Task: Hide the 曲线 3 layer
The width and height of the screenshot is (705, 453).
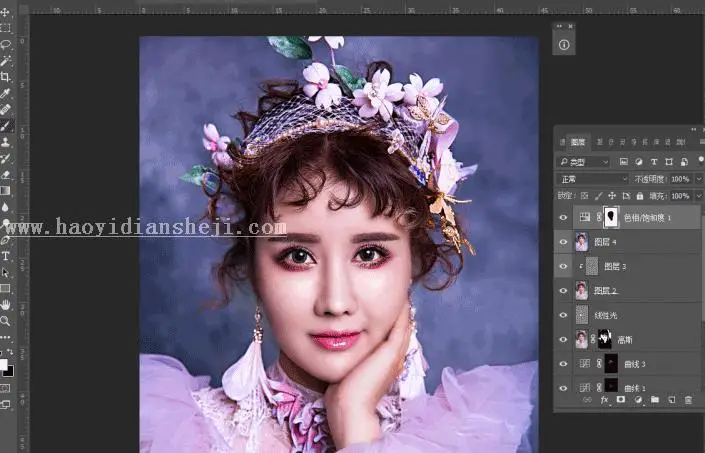Action: pos(563,364)
